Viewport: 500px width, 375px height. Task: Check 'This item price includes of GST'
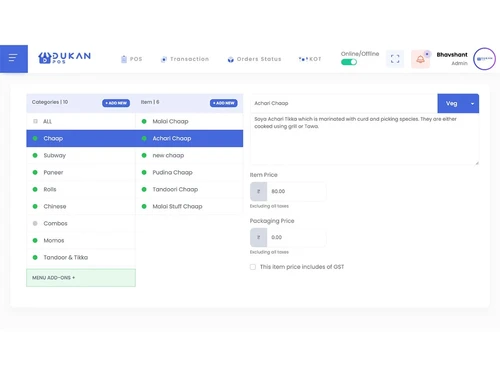pyautogui.click(x=253, y=267)
